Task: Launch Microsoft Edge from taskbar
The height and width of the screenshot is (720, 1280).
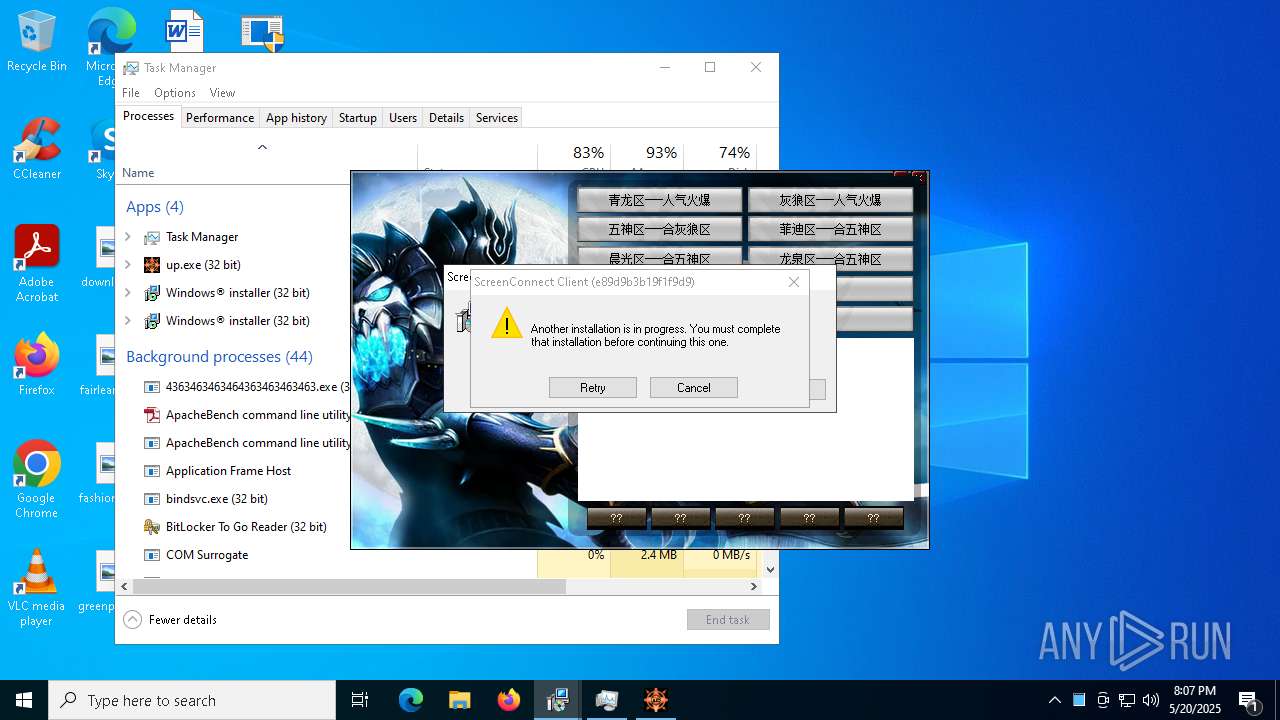Action: (411, 700)
